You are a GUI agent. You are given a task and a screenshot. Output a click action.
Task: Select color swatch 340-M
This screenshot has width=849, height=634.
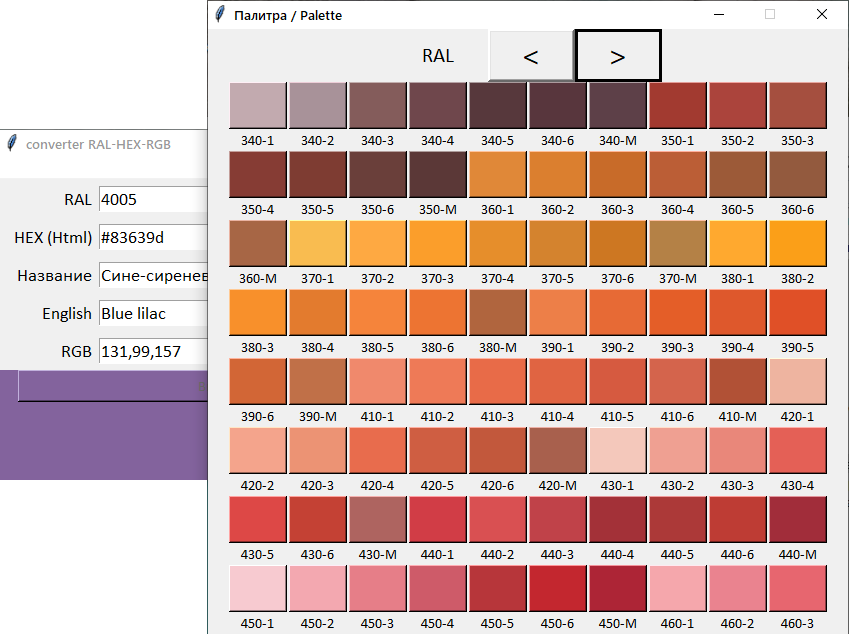(x=618, y=105)
